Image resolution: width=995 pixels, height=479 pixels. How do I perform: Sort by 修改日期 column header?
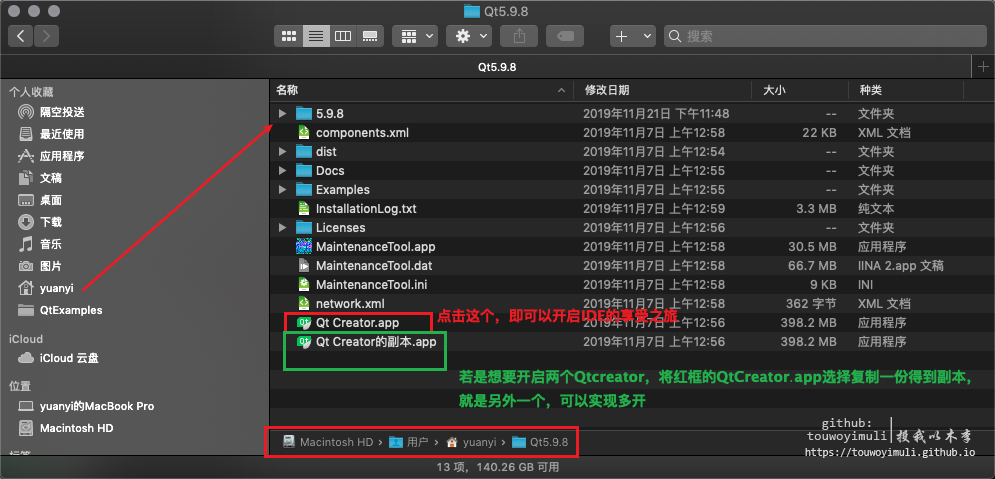coord(662,91)
